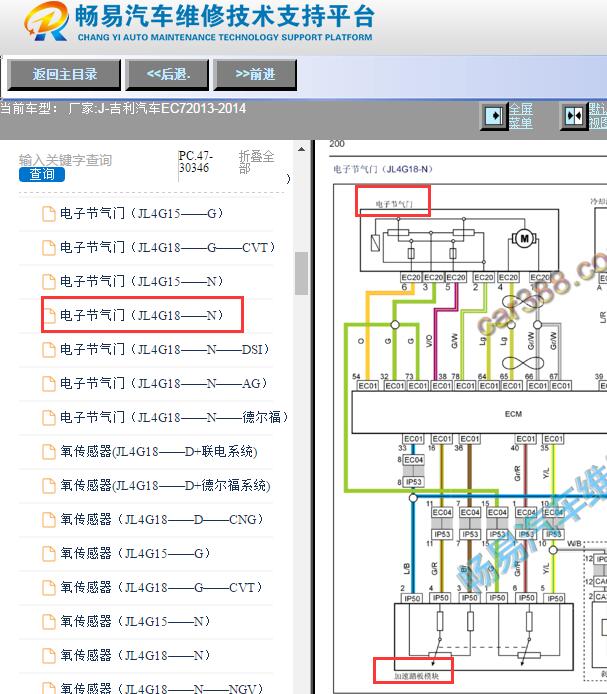
Task: Click the full-screen menu arrow icon
Action: 494,116
